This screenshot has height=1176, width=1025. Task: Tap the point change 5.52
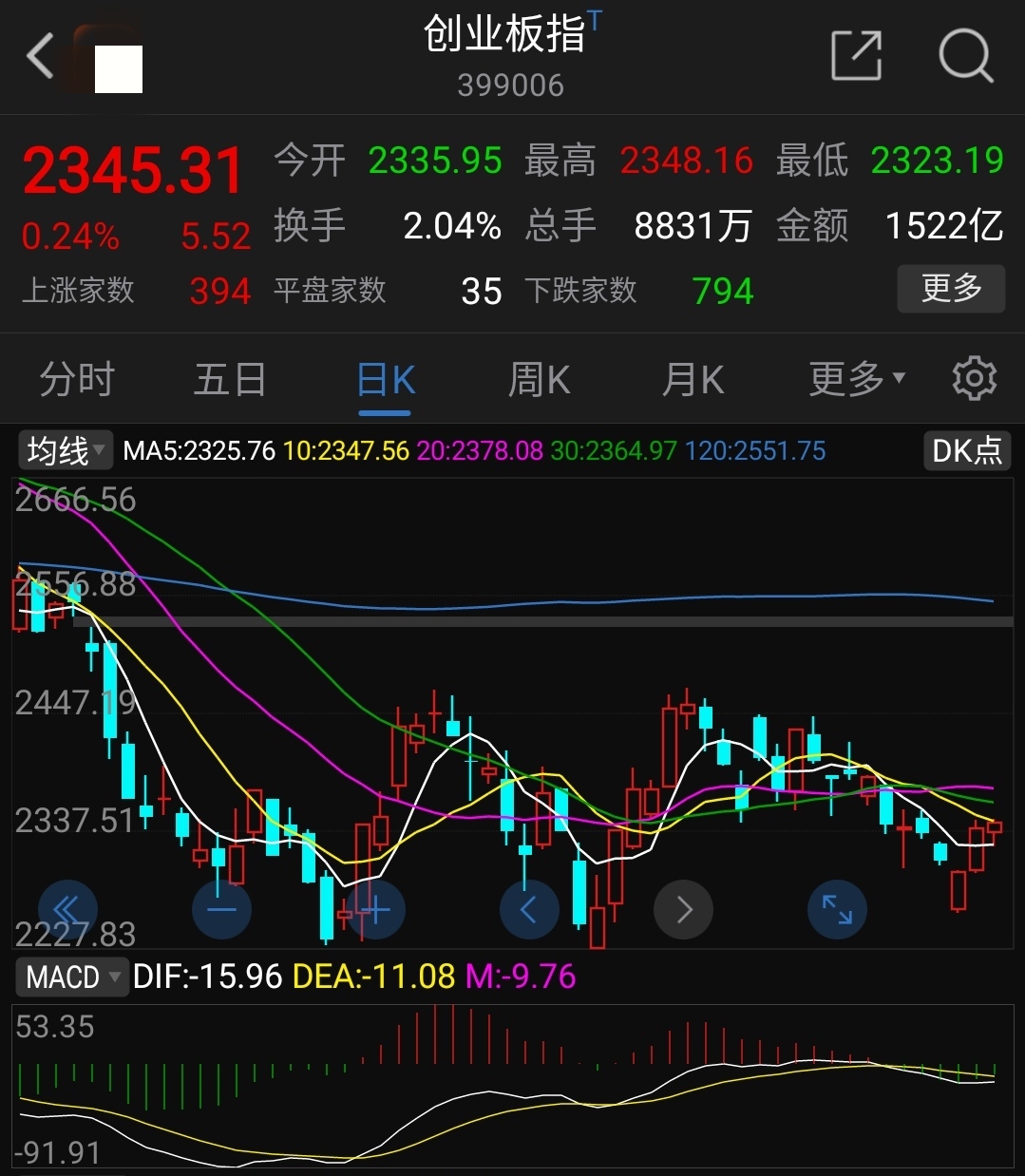click(x=216, y=237)
